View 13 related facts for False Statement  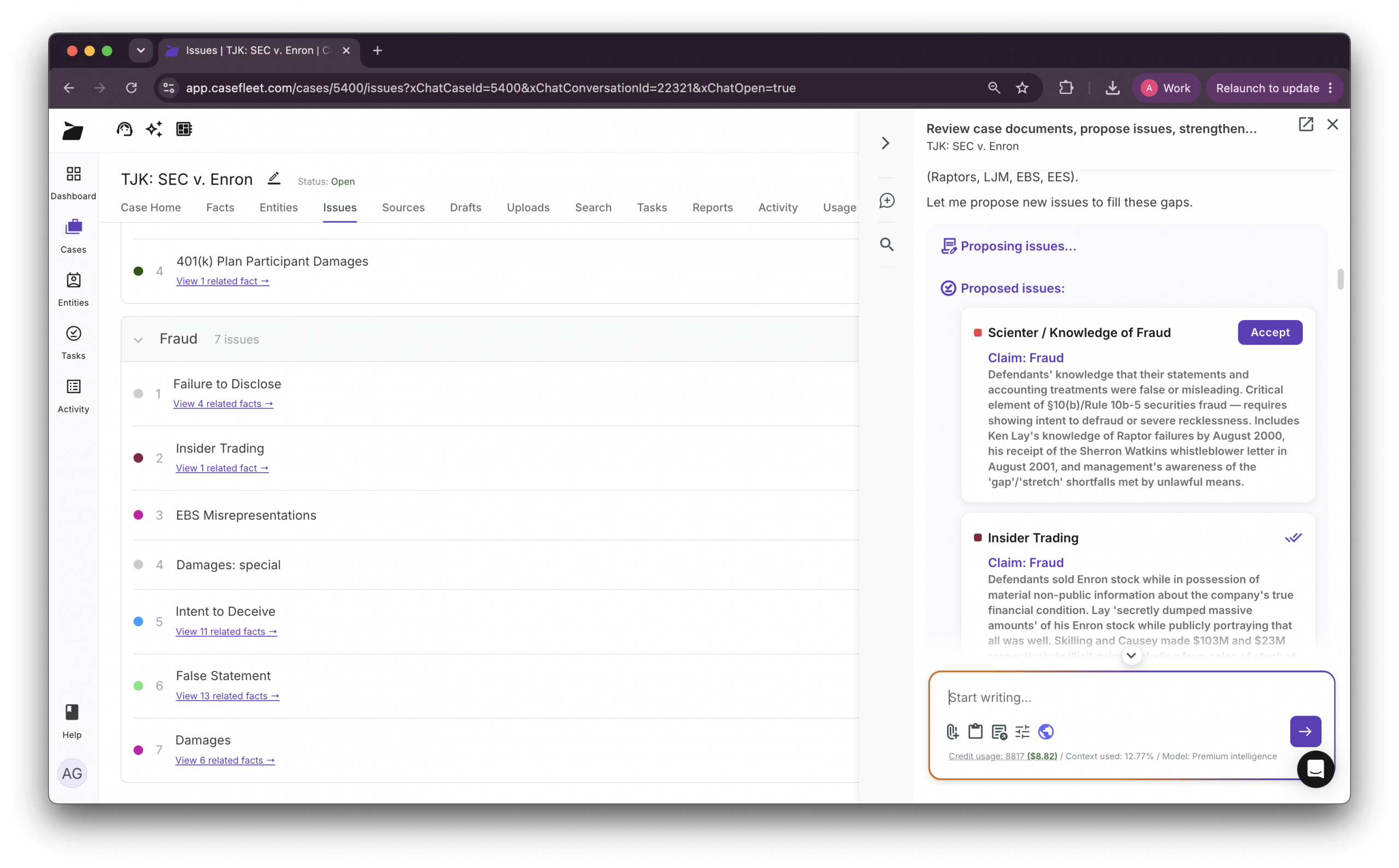tap(227, 696)
